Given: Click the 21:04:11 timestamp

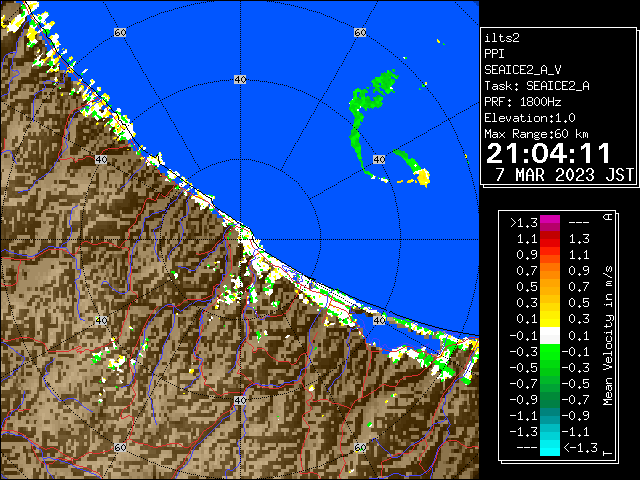Looking at the screenshot, I should [x=548, y=153].
